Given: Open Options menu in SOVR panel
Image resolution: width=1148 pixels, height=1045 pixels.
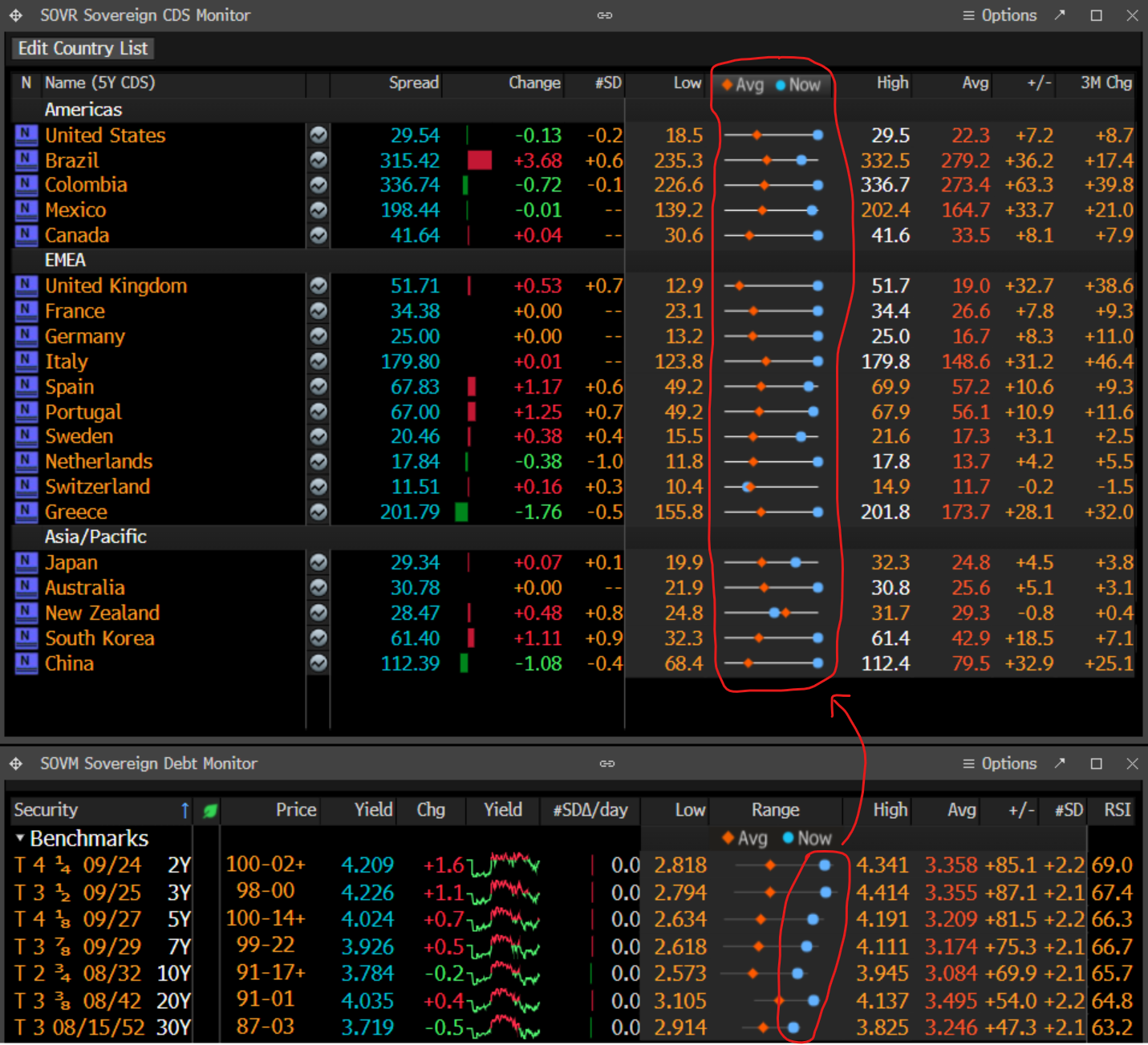Looking at the screenshot, I should click(x=1000, y=15).
